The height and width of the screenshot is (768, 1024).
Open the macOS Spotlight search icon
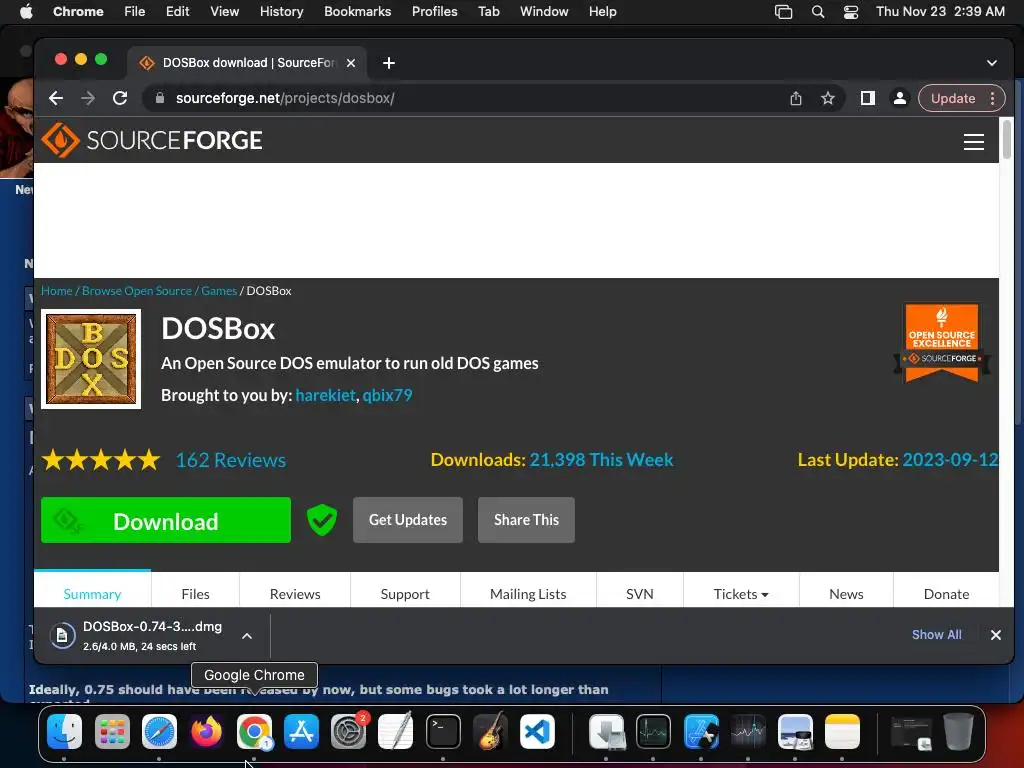[818, 12]
